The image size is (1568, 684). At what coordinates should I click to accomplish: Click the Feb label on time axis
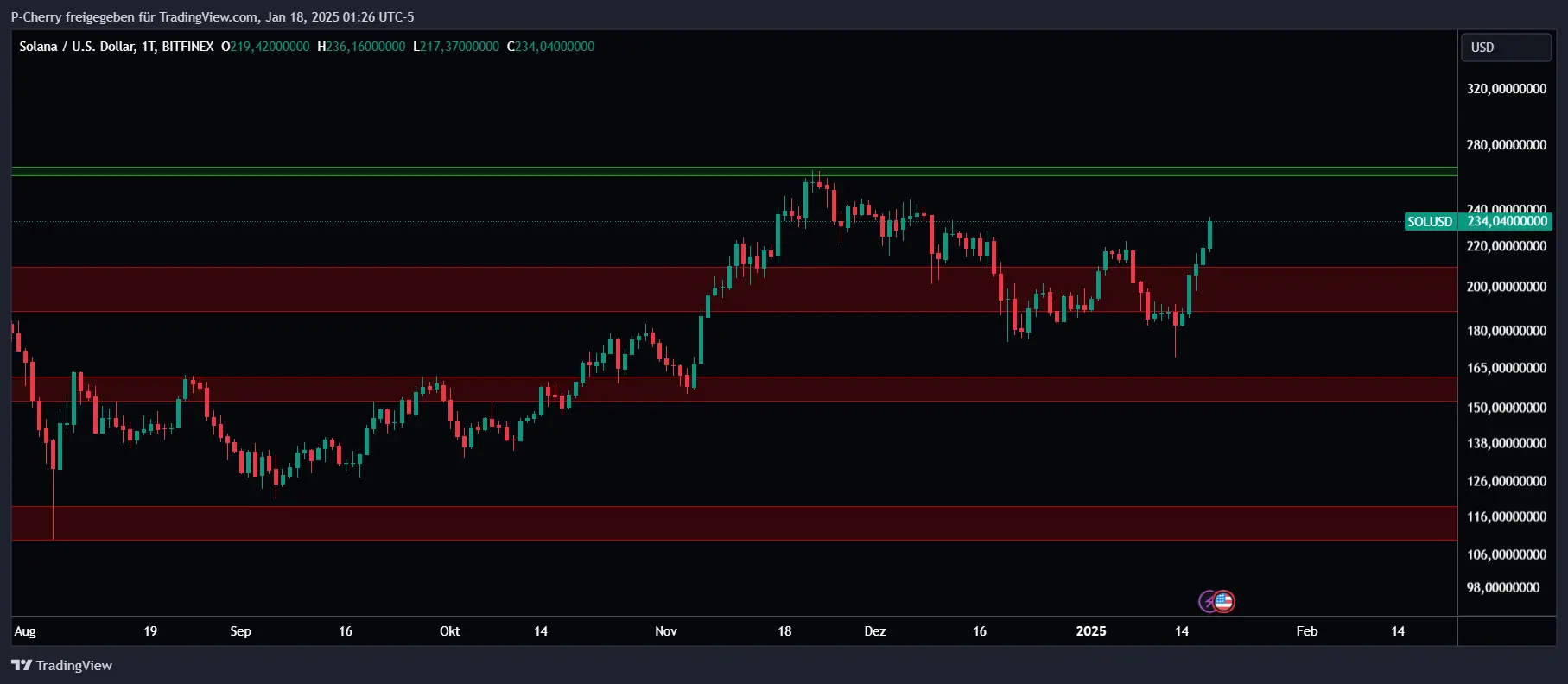1307,631
